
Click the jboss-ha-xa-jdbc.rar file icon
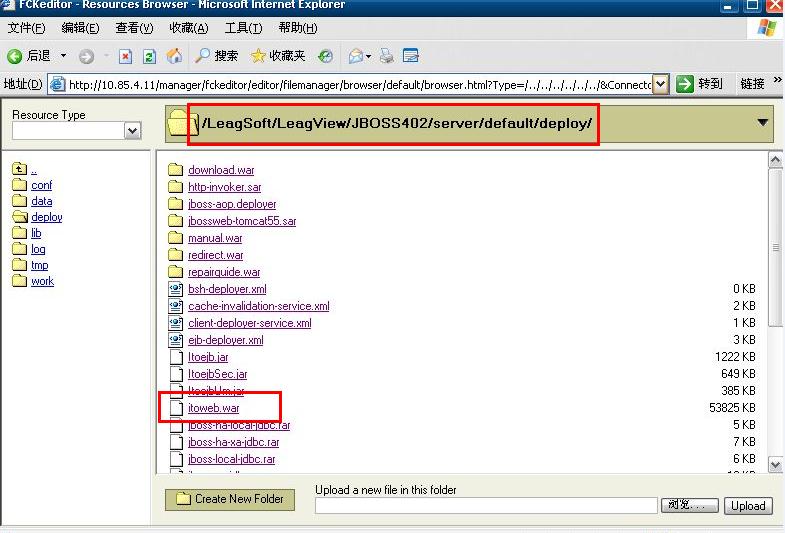(176, 441)
